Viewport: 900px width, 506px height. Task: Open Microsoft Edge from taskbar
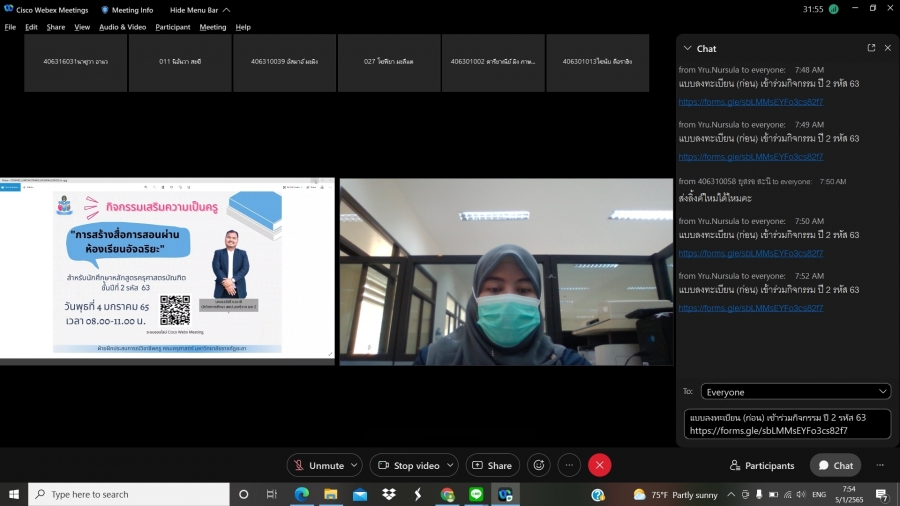click(301, 494)
